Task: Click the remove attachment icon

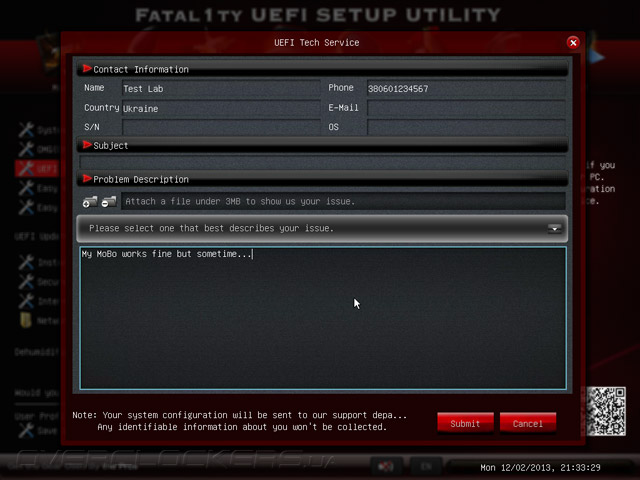Action: (x=109, y=202)
